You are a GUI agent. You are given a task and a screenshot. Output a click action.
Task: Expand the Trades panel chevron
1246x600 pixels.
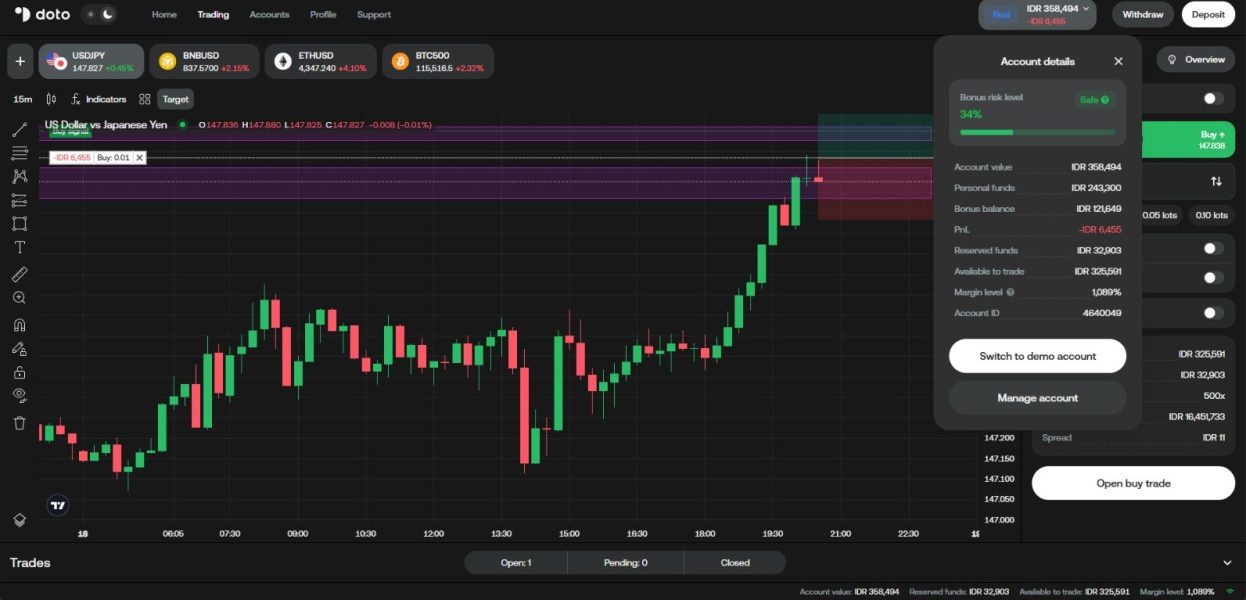[1228, 563]
